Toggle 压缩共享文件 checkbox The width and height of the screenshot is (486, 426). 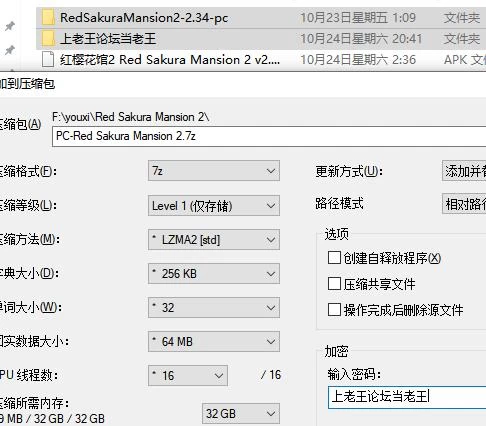point(334,284)
